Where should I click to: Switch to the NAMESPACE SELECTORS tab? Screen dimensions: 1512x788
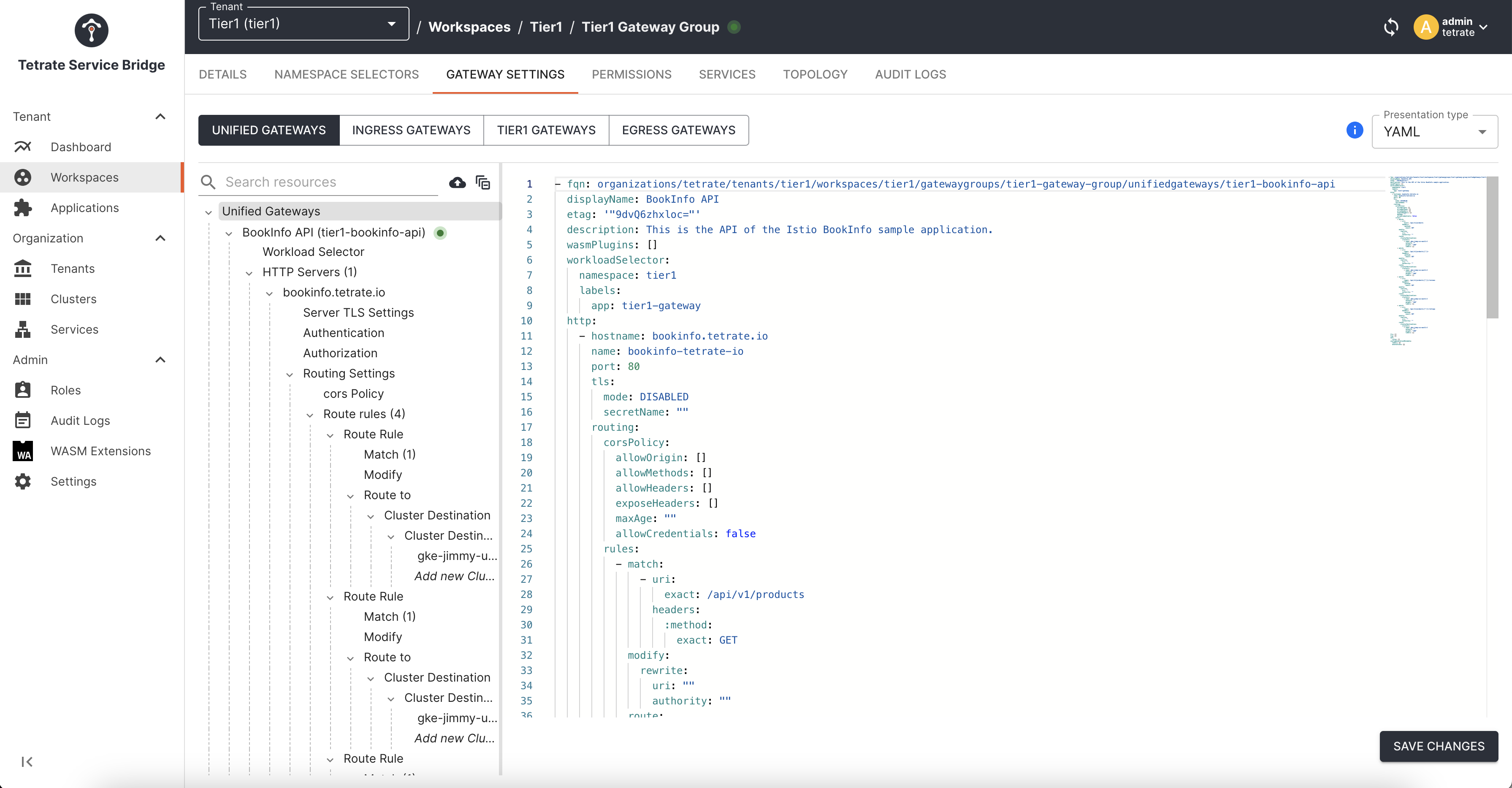coord(346,74)
